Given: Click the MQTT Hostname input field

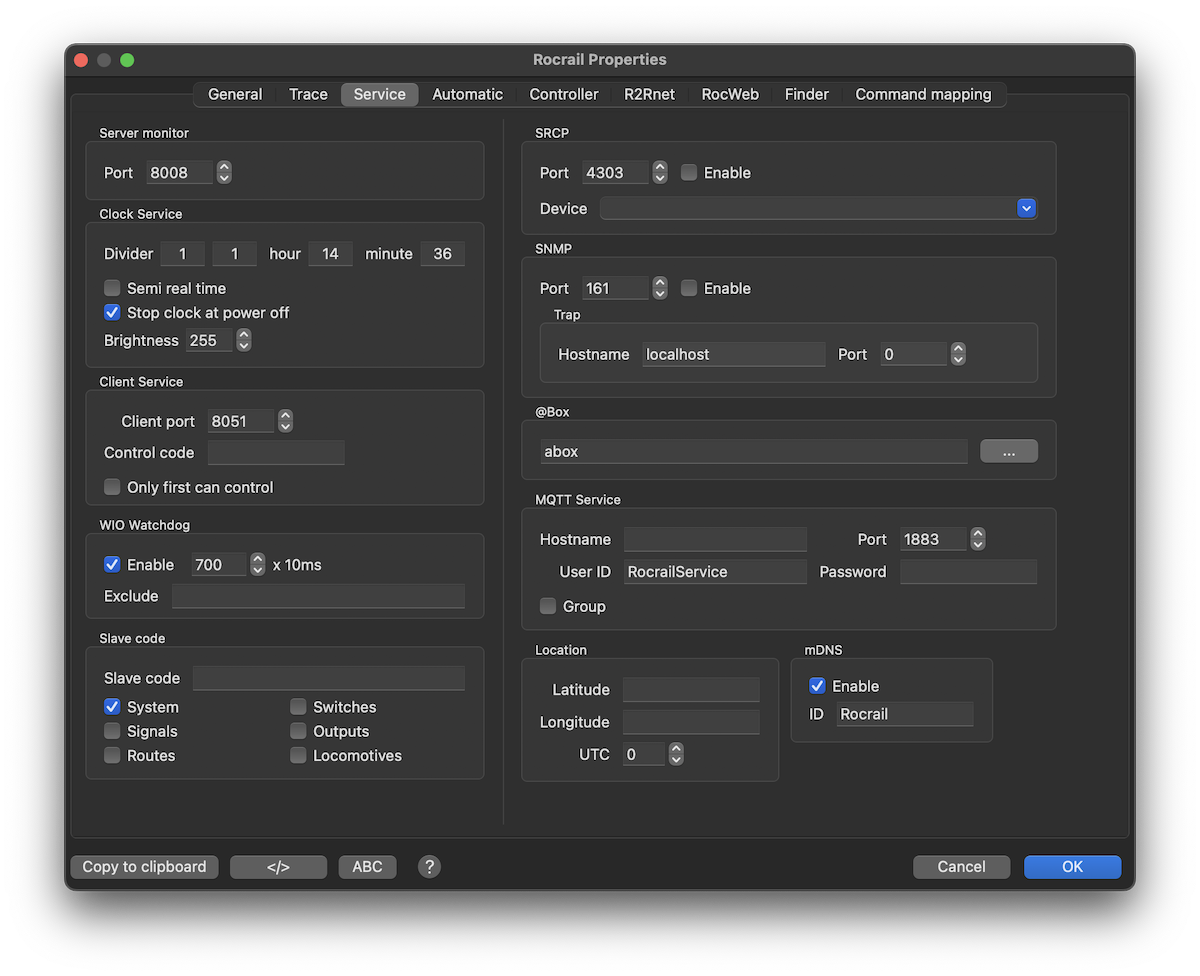Looking at the screenshot, I should [x=715, y=540].
